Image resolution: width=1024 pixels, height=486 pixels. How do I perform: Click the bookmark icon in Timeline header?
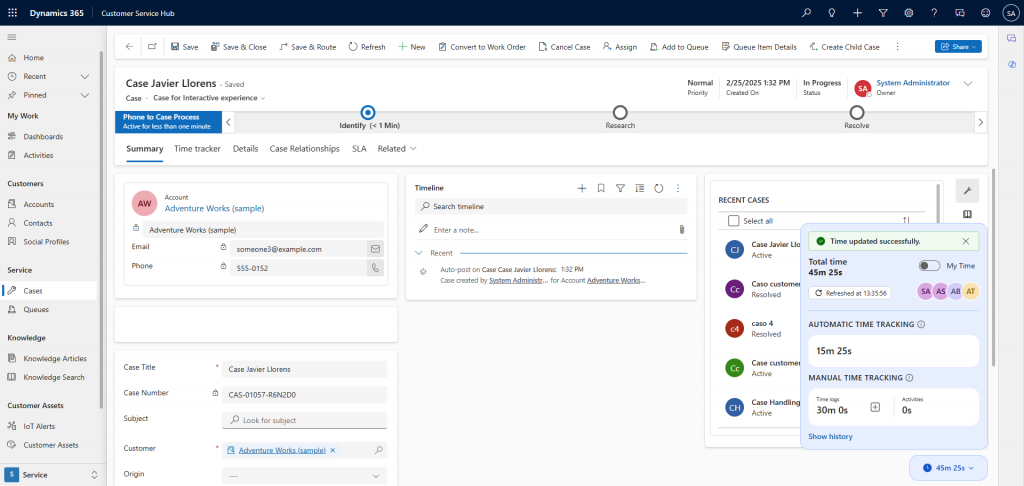(601, 188)
